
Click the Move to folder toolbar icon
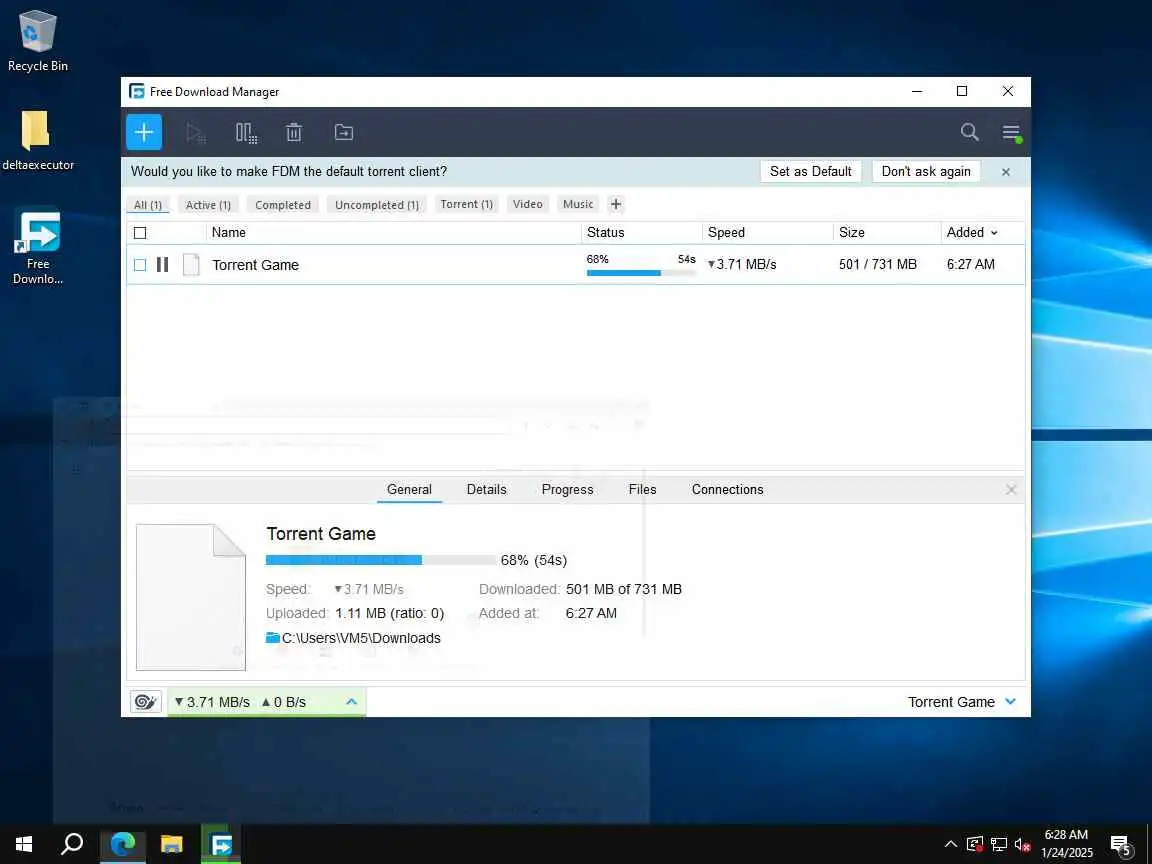click(344, 132)
